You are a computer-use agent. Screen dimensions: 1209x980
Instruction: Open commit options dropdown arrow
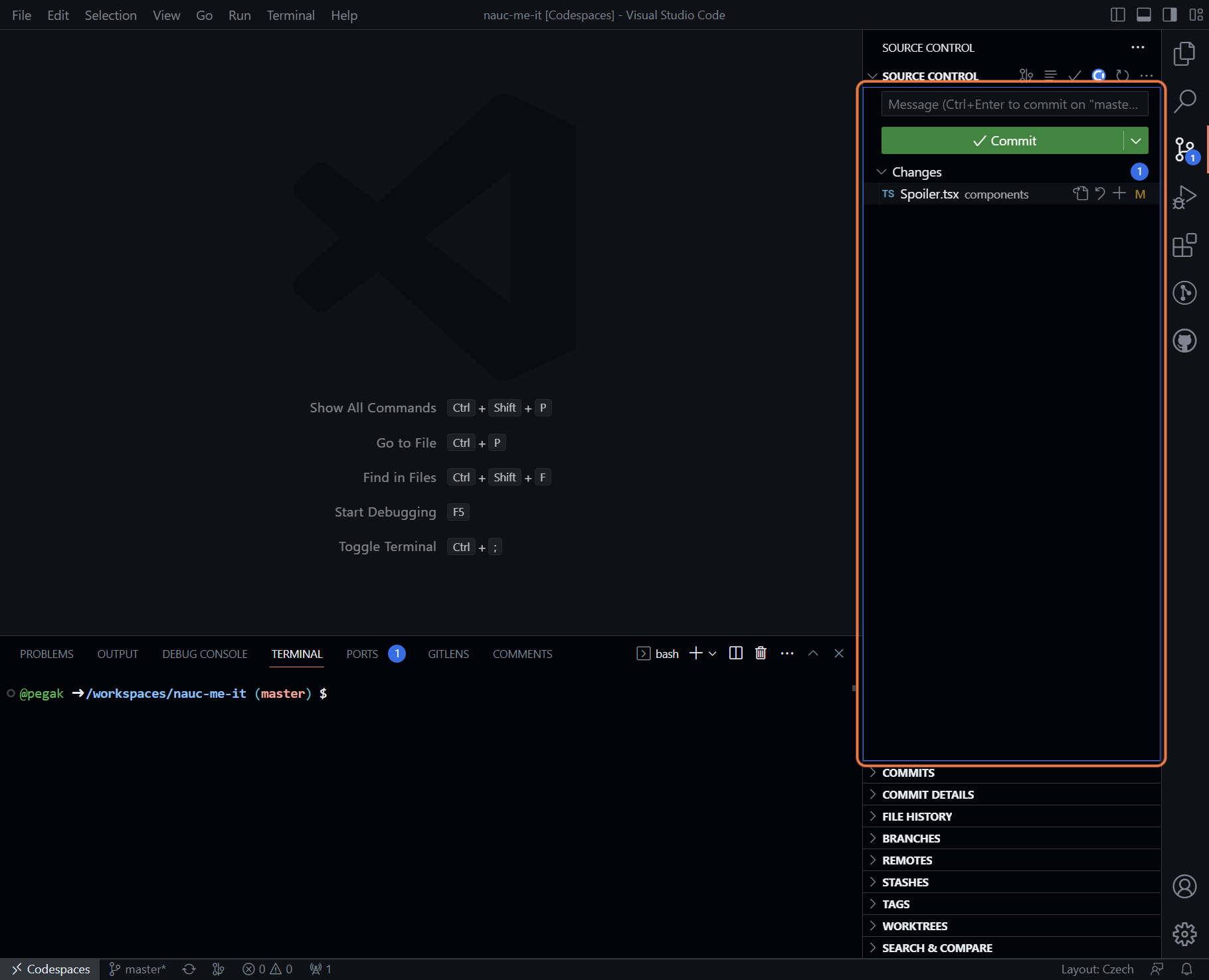1136,141
